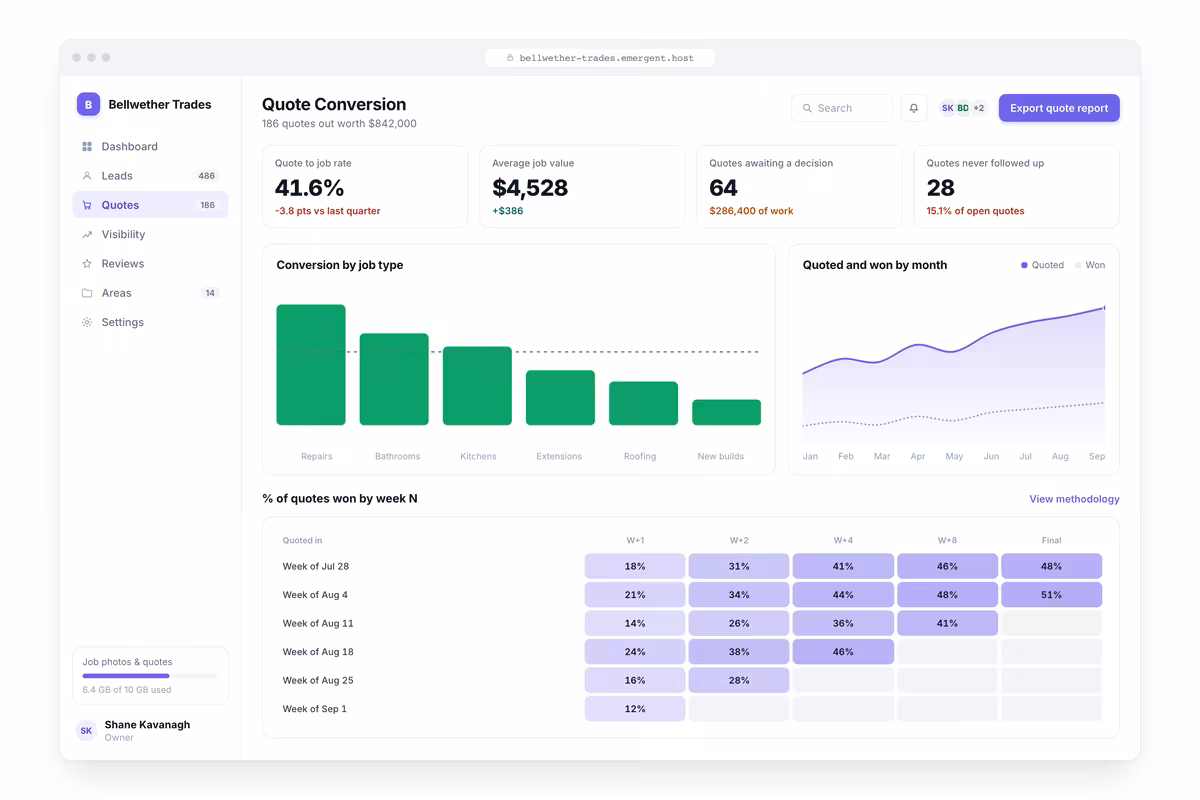
Task: Click Quotes awaiting a decision card
Action: pos(799,187)
